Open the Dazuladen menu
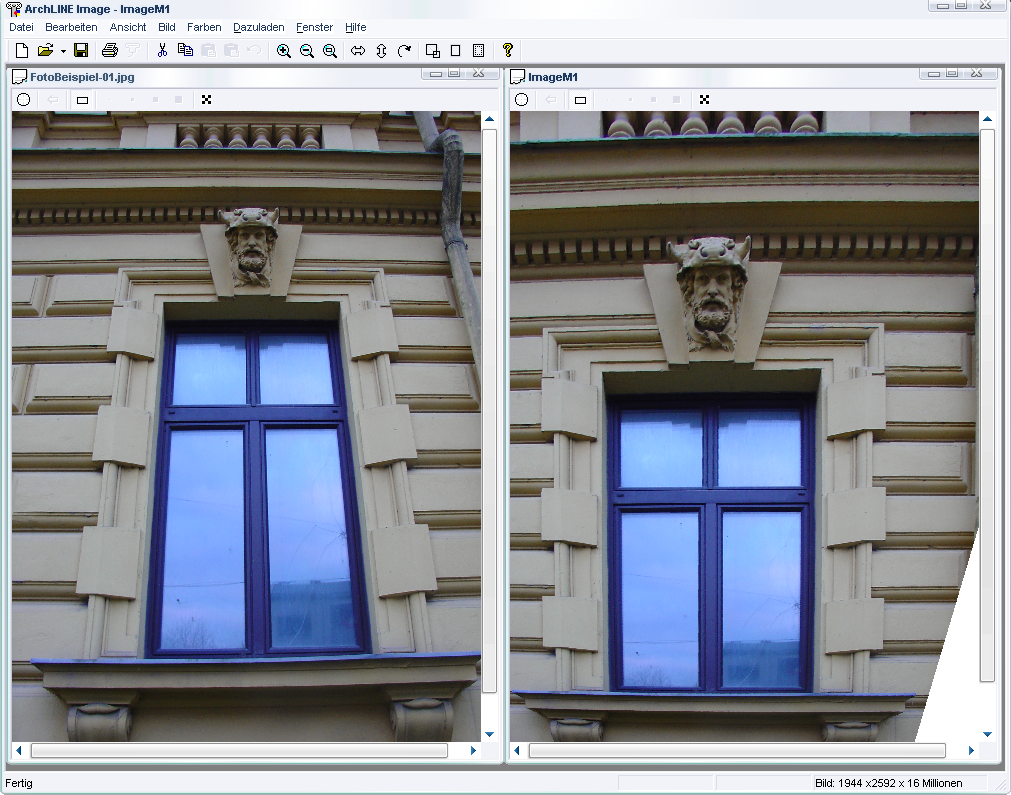The width and height of the screenshot is (1011, 795). (x=259, y=27)
